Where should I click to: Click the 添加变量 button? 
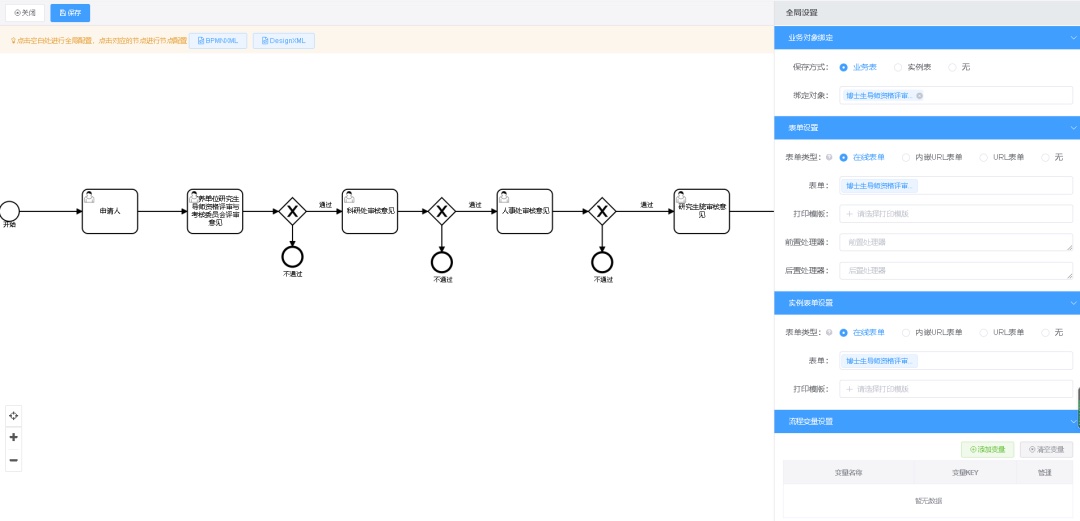pos(987,450)
